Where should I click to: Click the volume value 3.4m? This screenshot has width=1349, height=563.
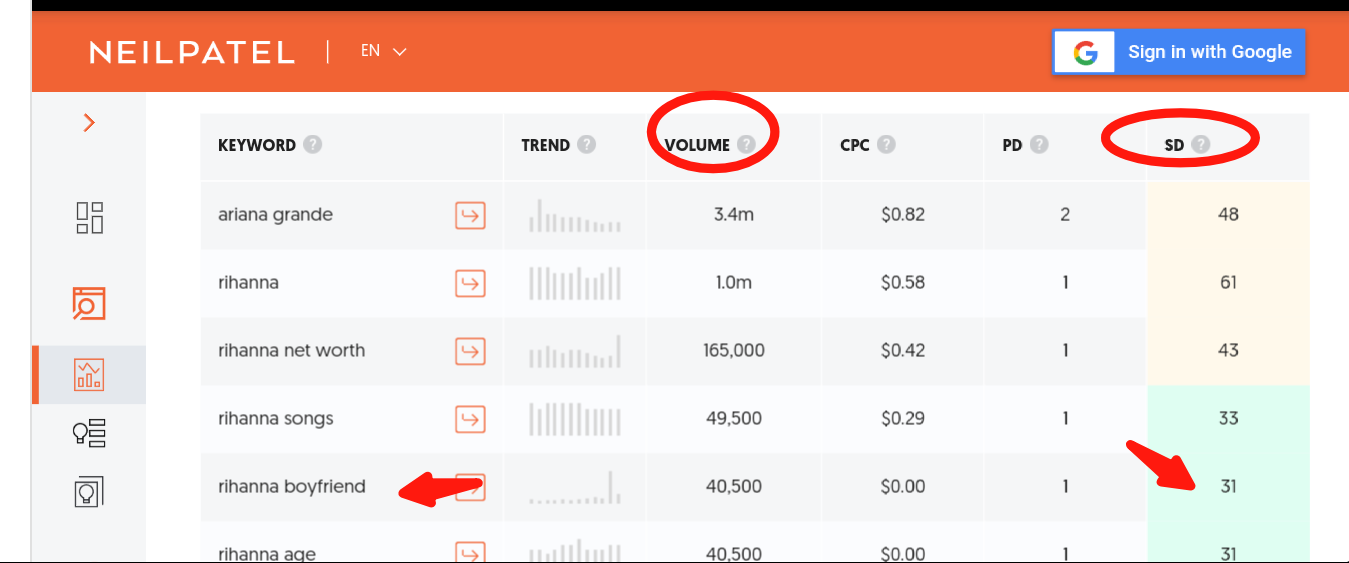tap(734, 215)
